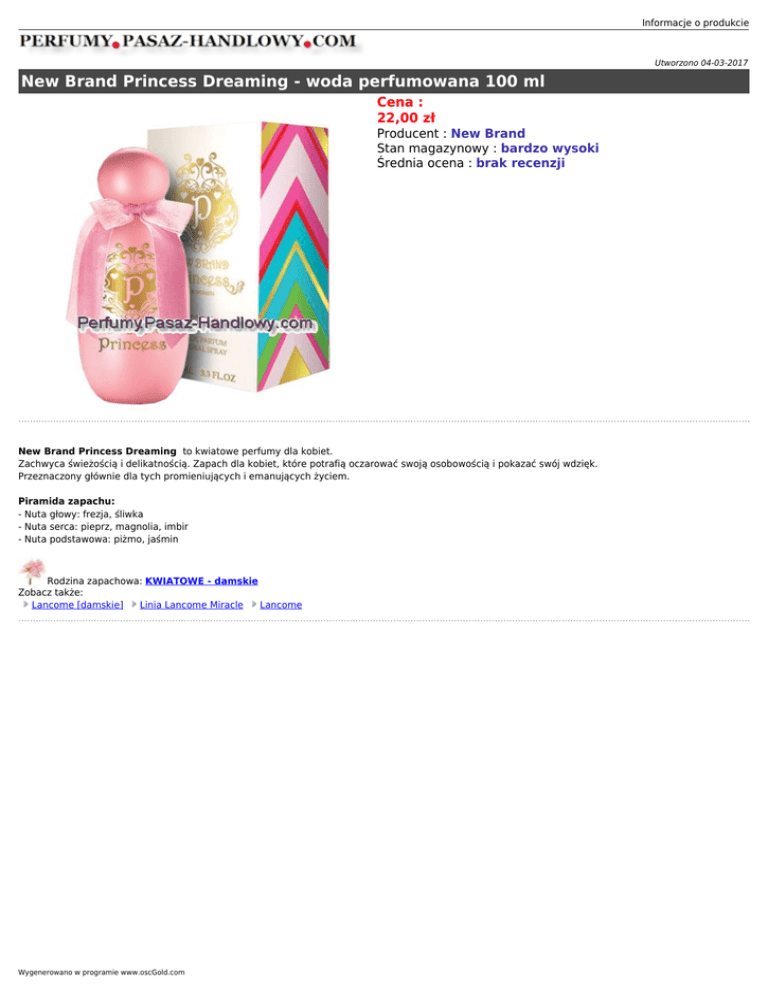
Task: Click the 22,00 zł price
Action: pyautogui.click(x=406, y=118)
